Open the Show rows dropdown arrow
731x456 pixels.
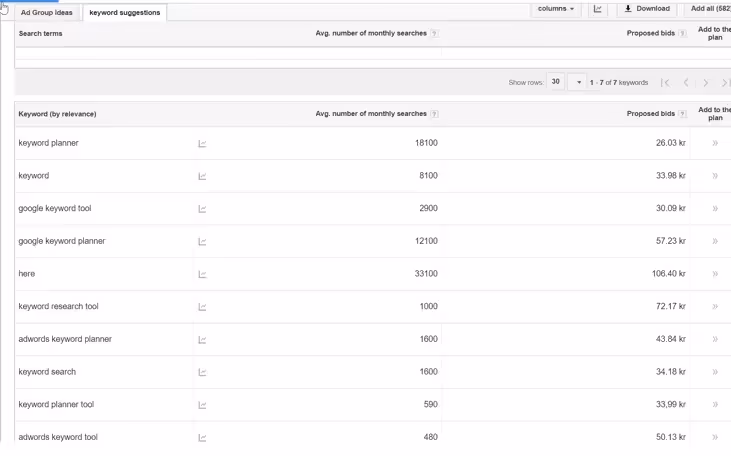[x=577, y=82]
